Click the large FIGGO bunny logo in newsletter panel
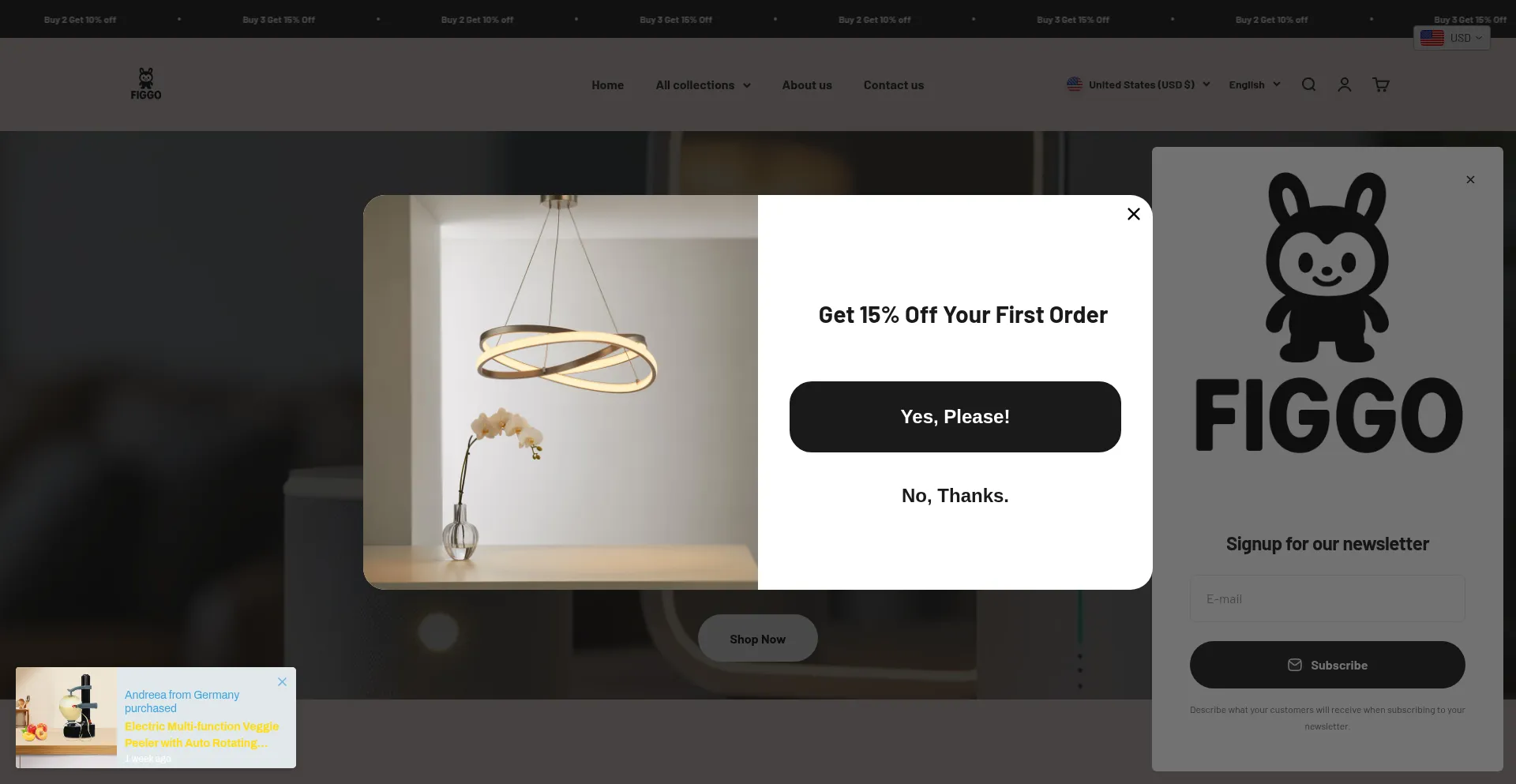This screenshot has height=784, width=1516. click(1328, 312)
